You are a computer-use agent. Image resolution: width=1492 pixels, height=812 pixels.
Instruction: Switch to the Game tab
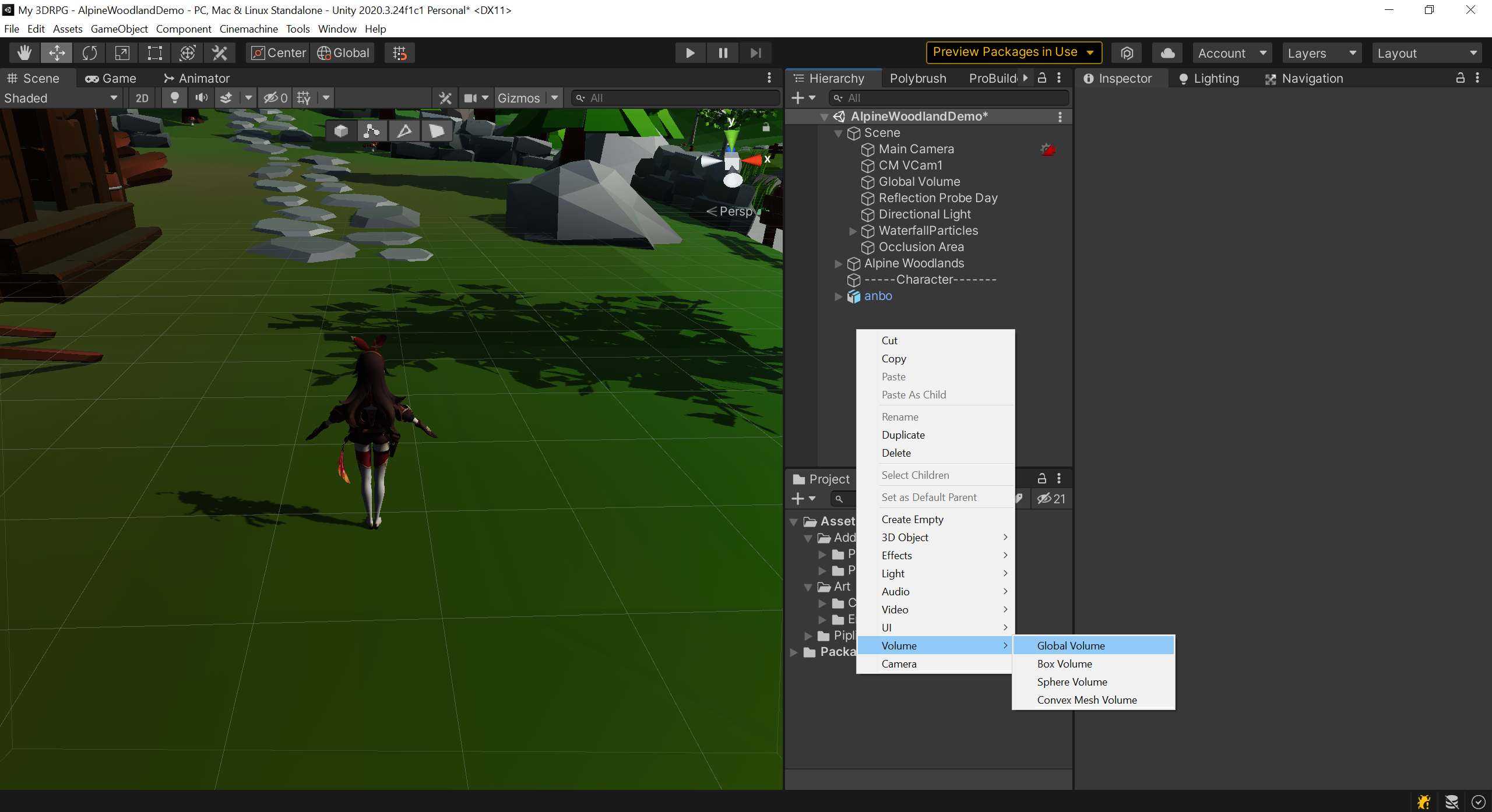point(110,78)
